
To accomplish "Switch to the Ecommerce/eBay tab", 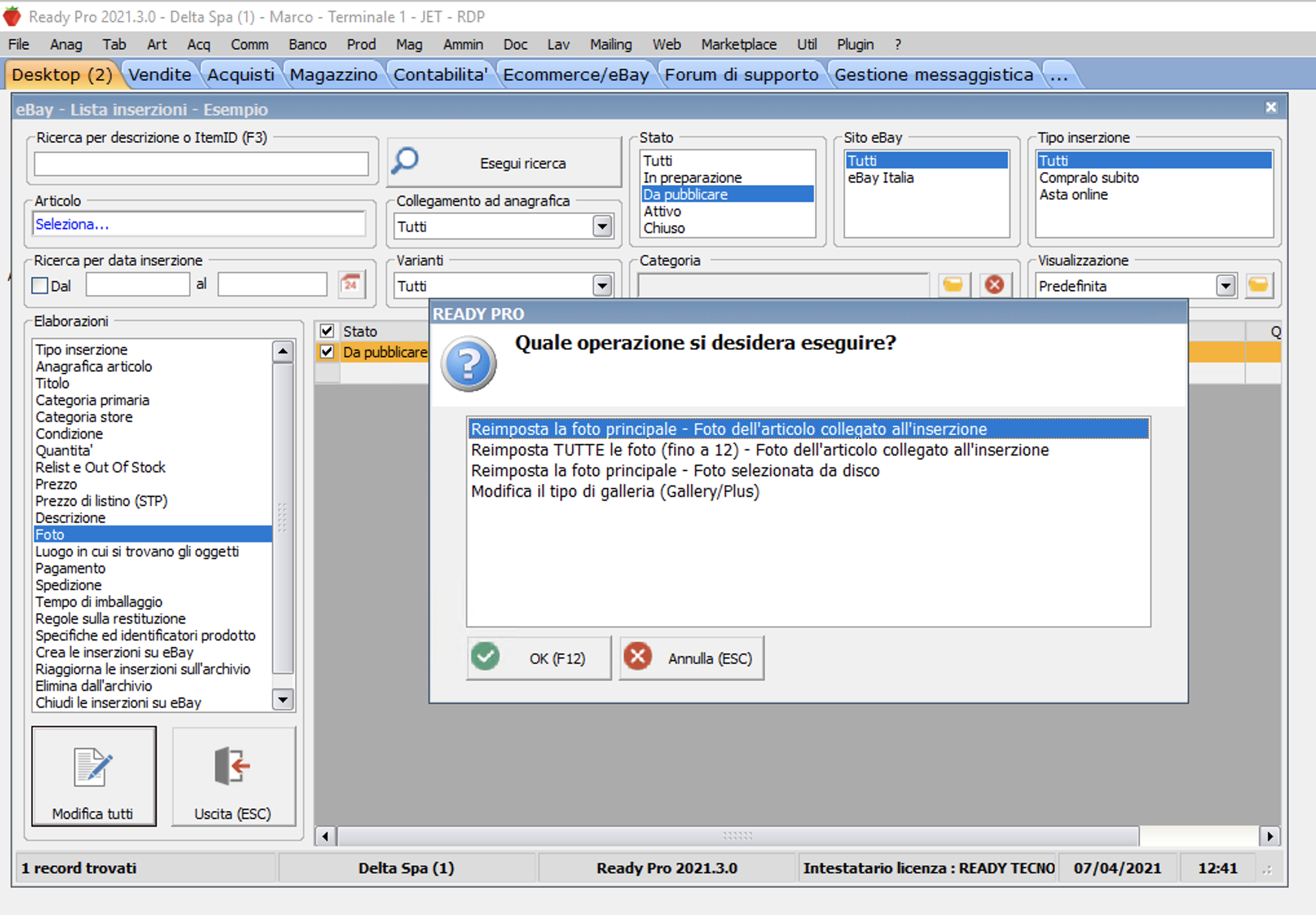I will (x=576, y=74).
